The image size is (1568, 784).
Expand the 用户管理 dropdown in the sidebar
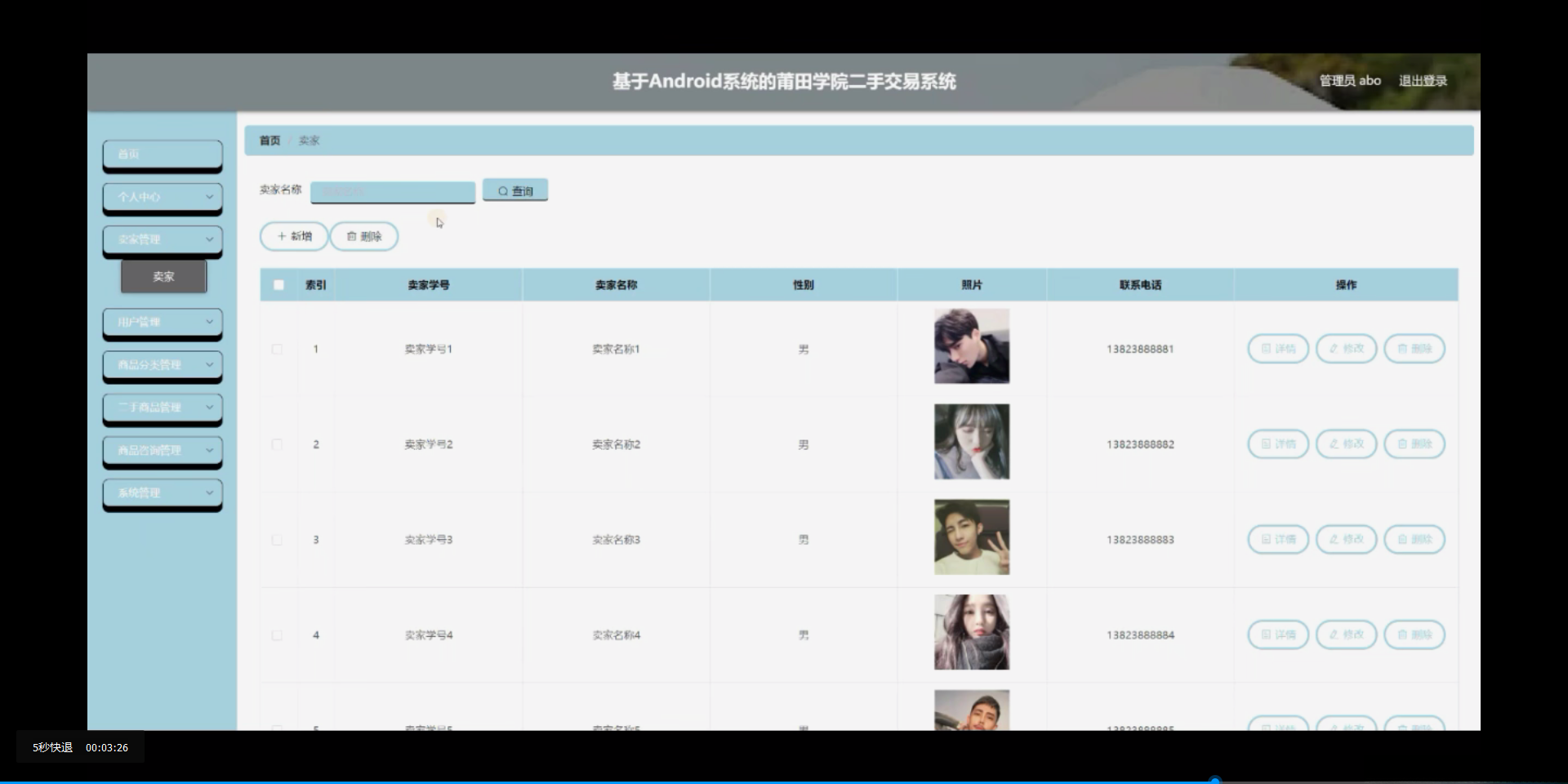[162, 323]
